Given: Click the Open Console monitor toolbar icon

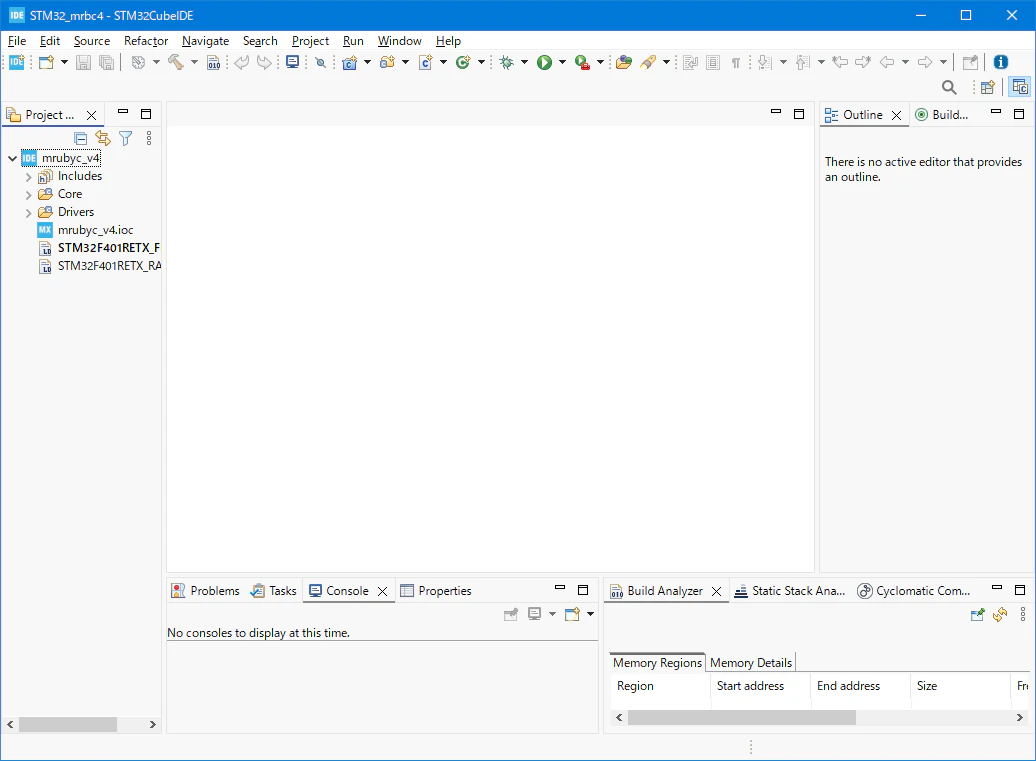Looking at the screenshot, I should 293,62.
